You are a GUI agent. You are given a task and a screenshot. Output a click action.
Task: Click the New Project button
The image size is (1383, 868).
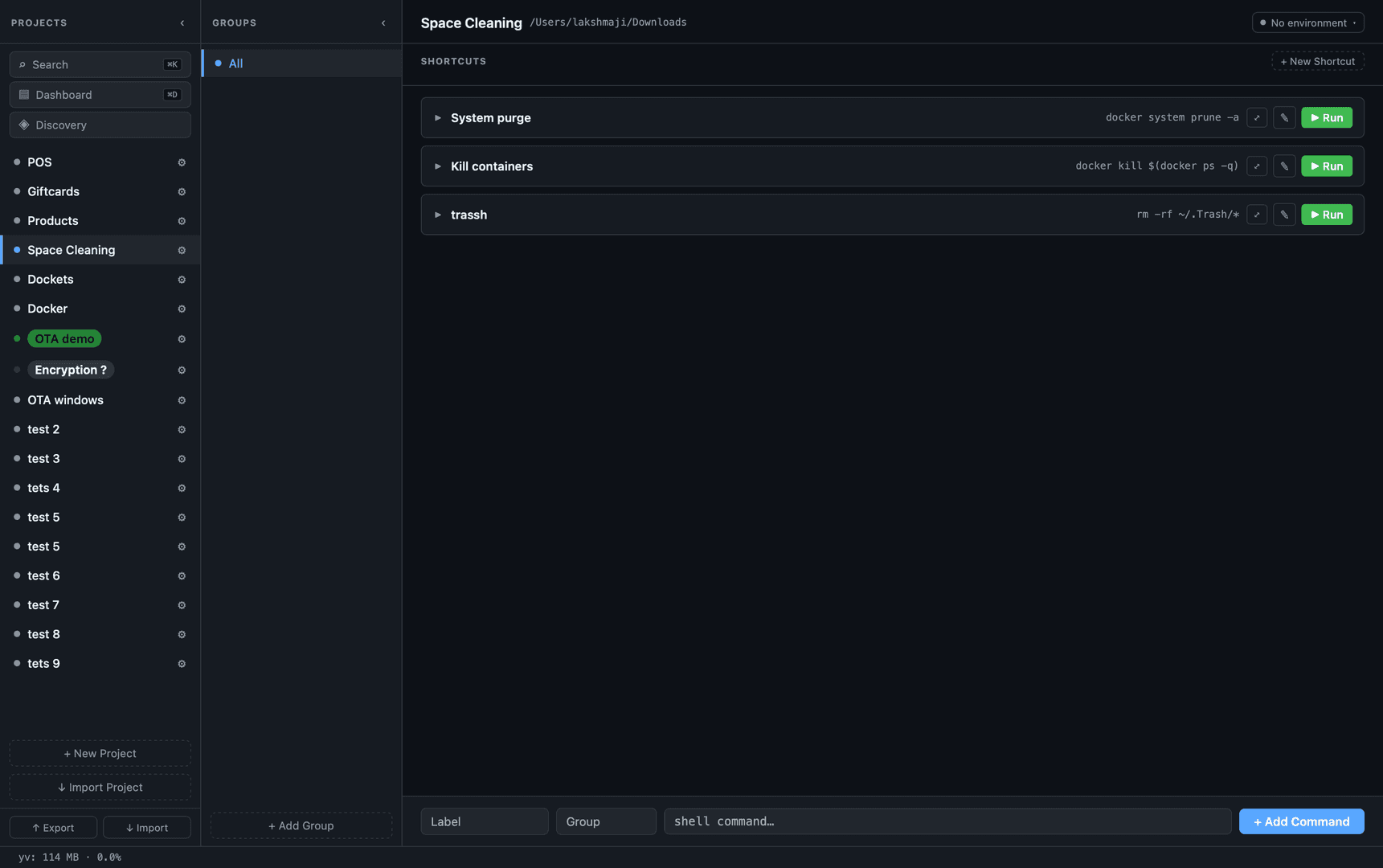tap(100, 753)
